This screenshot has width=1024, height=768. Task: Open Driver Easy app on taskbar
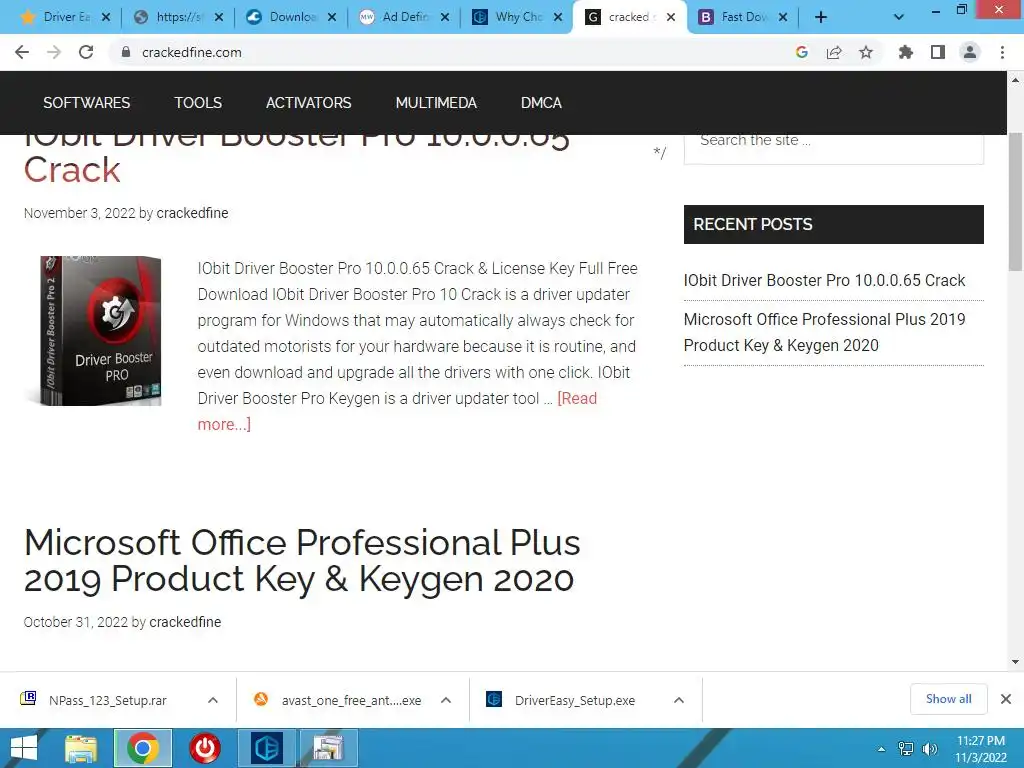click(x=266, y=748)
